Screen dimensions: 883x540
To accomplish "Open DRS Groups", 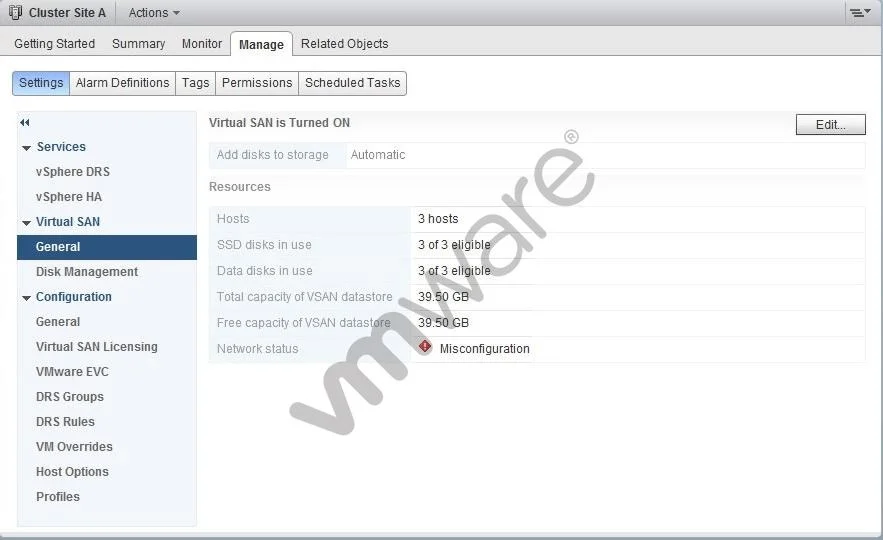I will click(70, 396).
